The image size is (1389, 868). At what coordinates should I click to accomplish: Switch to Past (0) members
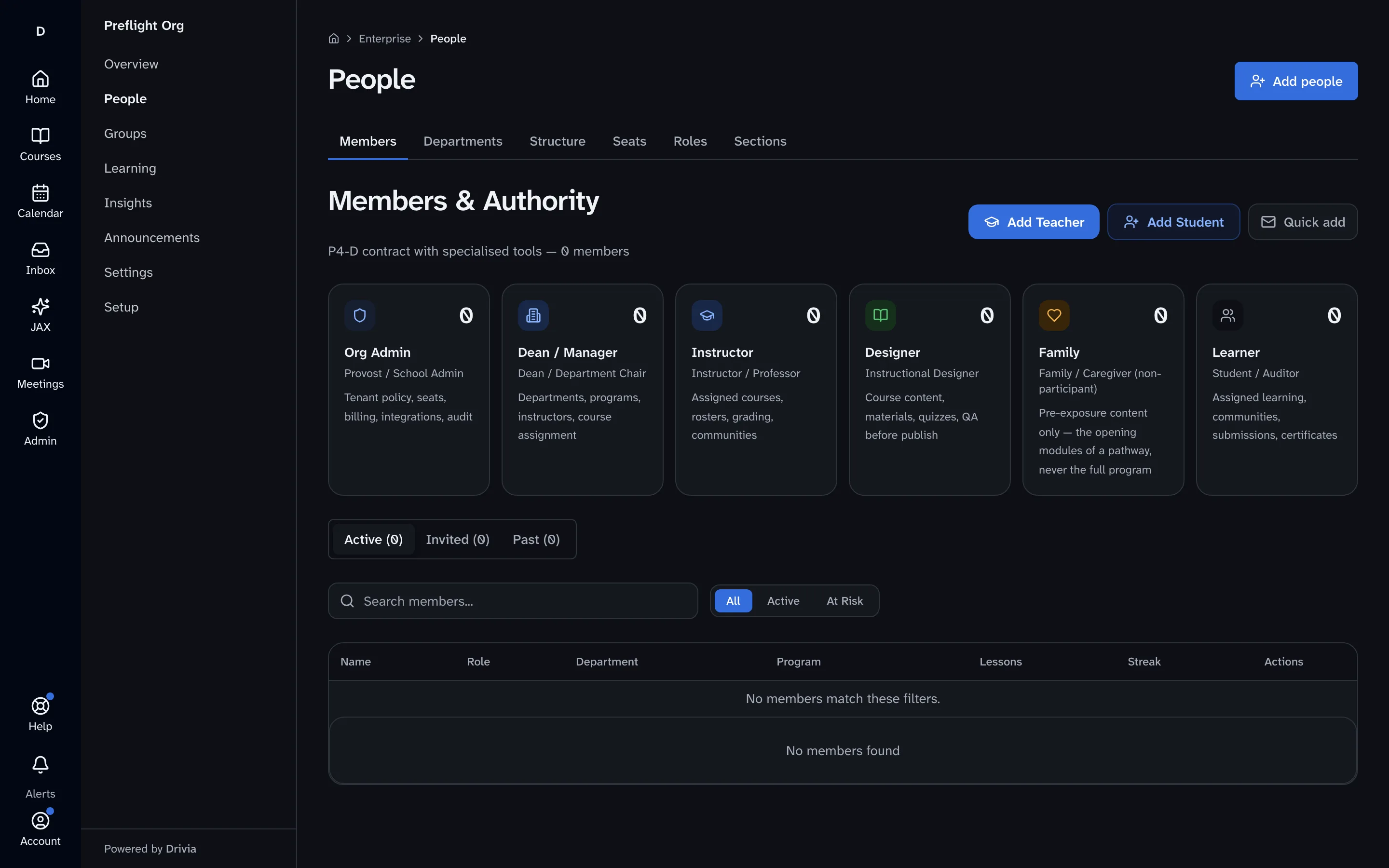pyautogui.click(x=536, y=539)
